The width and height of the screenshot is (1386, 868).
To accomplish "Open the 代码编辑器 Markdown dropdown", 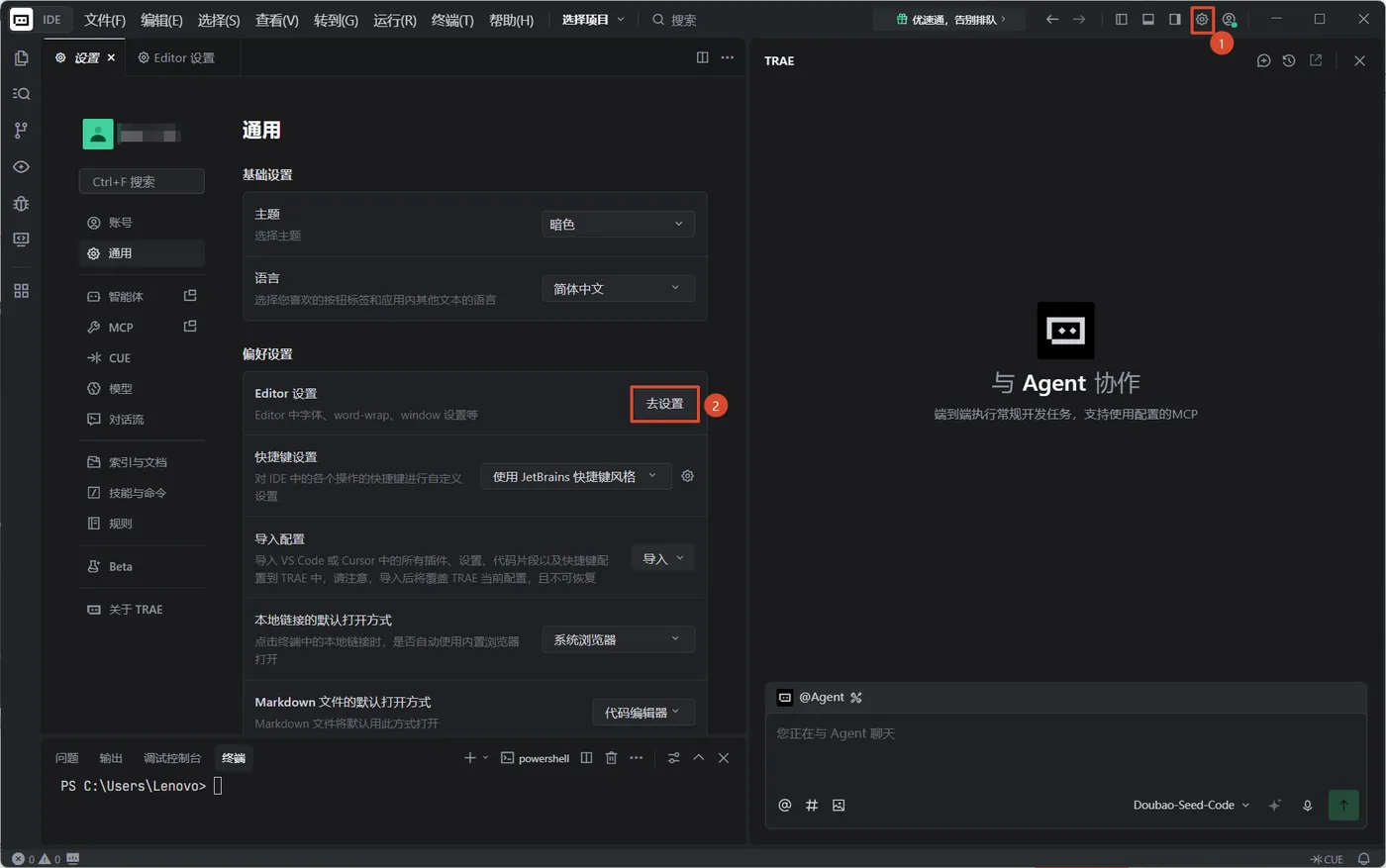I will 643,713.
